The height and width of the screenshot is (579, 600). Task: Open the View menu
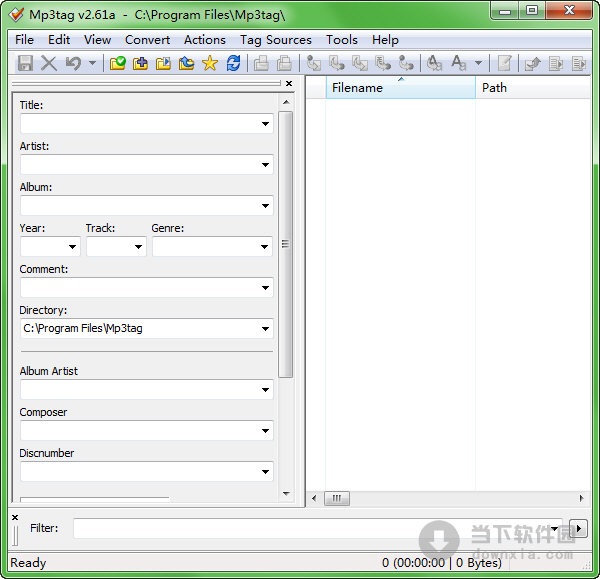point(98,40)
